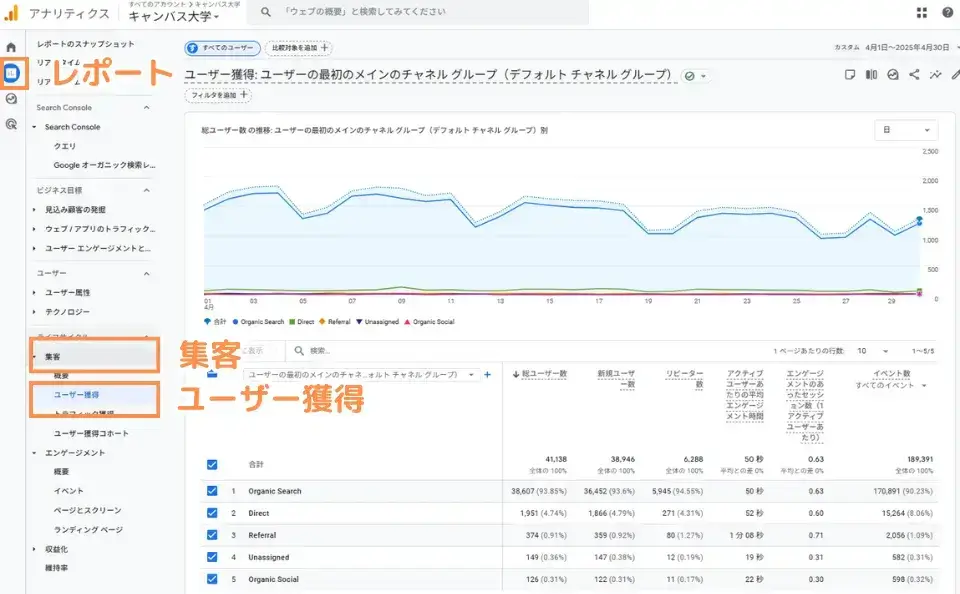Image resolution: width=960 pixels, height=594 pixels.
Task: Open the キャンバス大学 property selector dropdown
Action: pos(174,16)
